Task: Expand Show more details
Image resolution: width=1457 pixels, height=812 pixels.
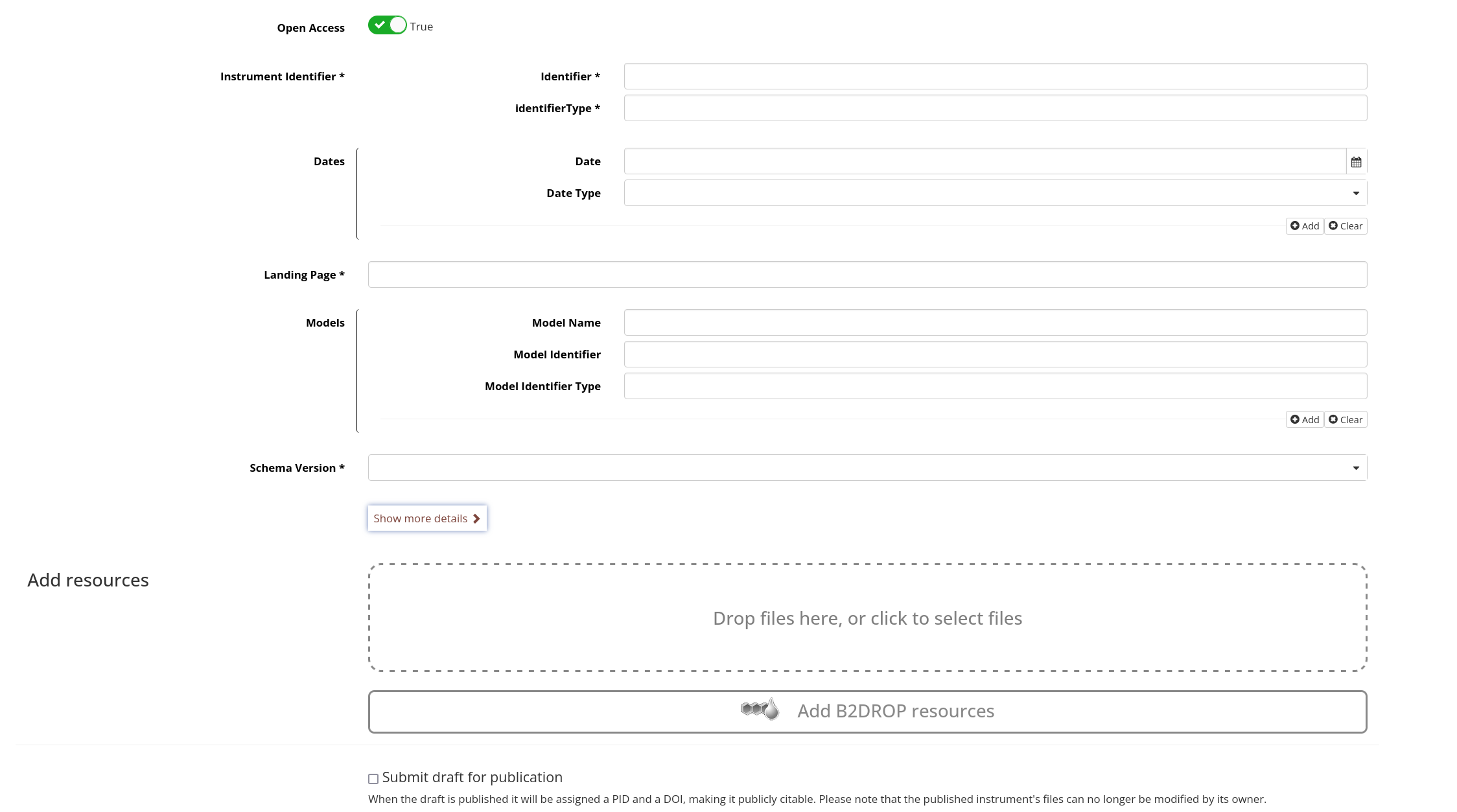Action: (427, 518)
